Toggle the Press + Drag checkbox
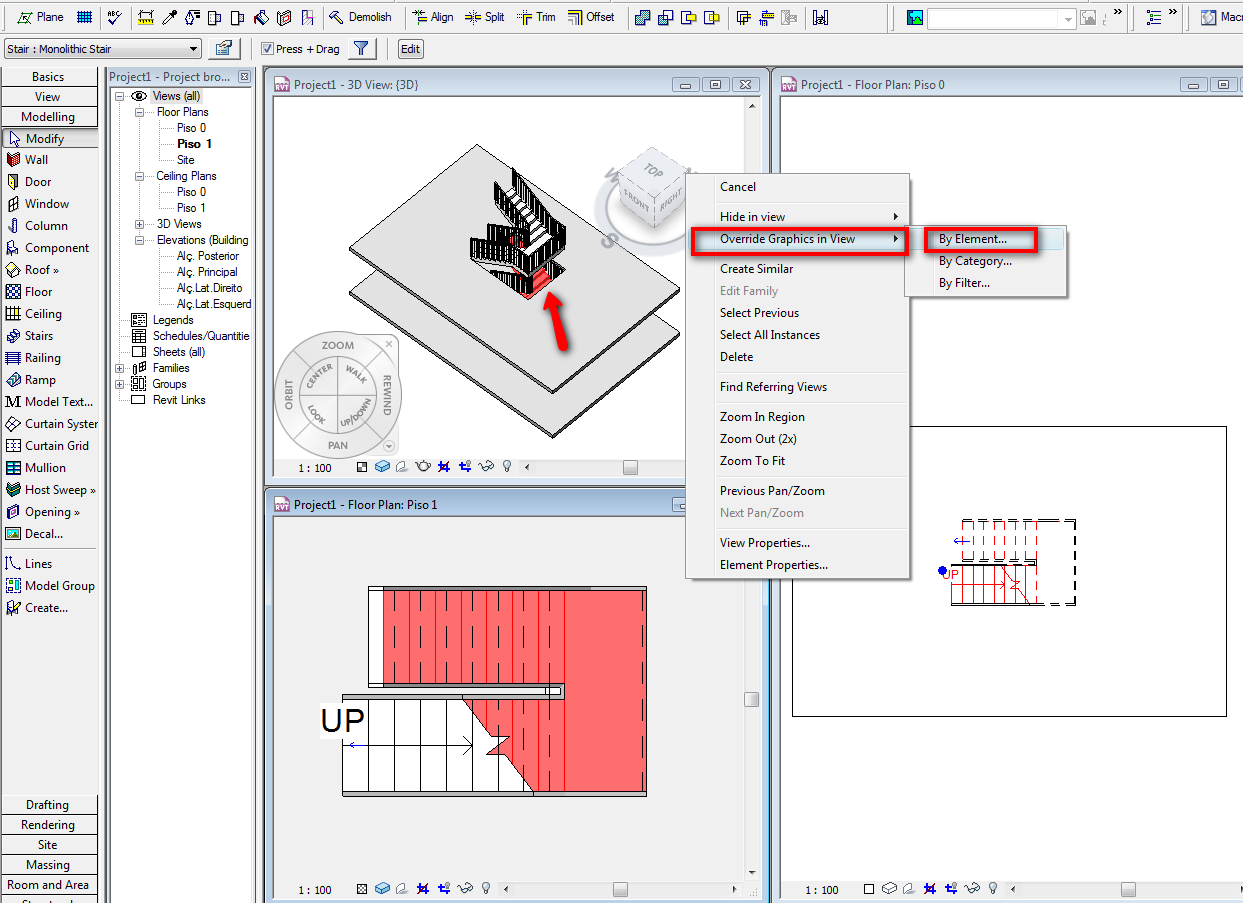Image resolution: width=1243 pixels, height=903 pixels. tap(267, 49)
